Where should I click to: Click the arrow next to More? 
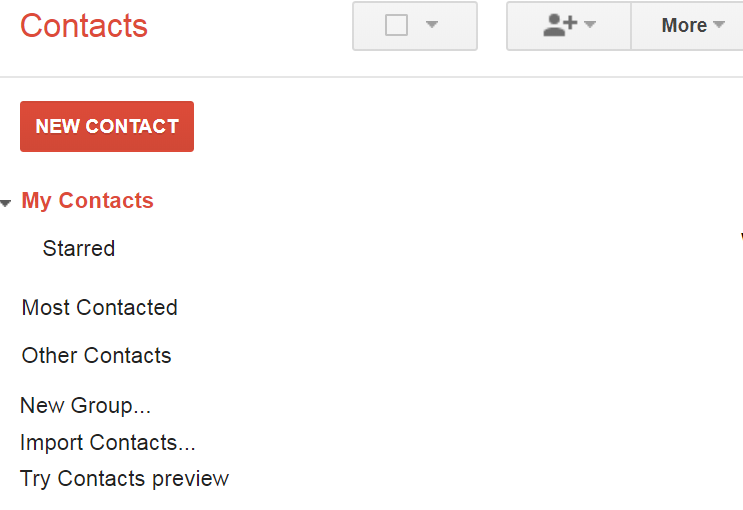click(x=718, y=26)
